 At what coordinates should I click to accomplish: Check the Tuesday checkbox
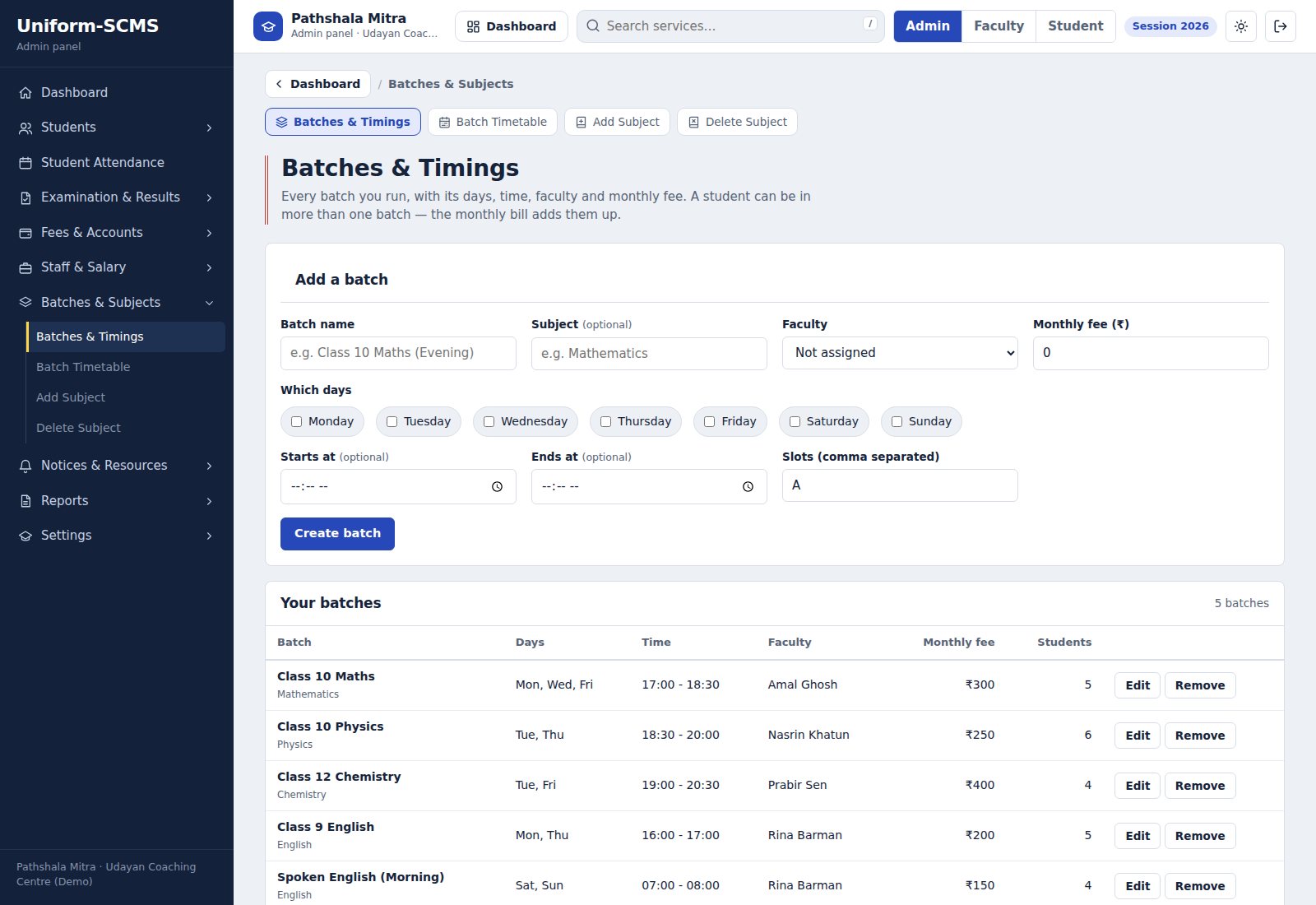pyautogui.click(x=392, y=422)
